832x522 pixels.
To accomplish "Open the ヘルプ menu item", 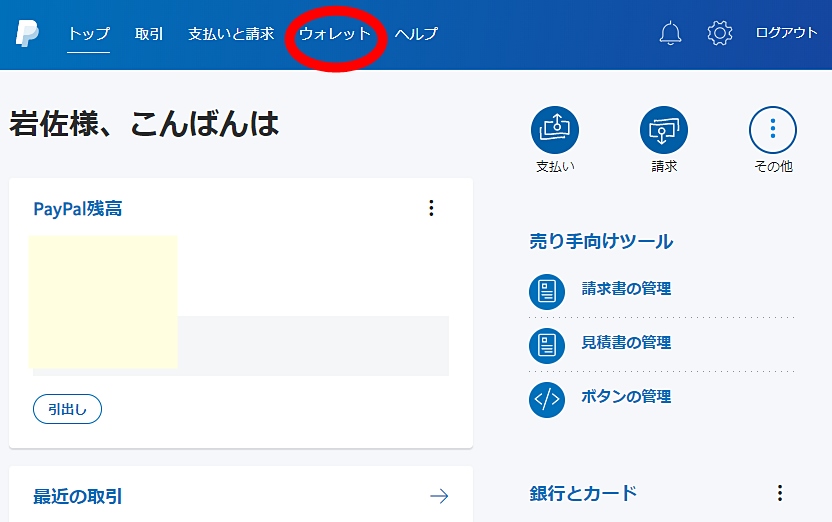I will [416, 34].
